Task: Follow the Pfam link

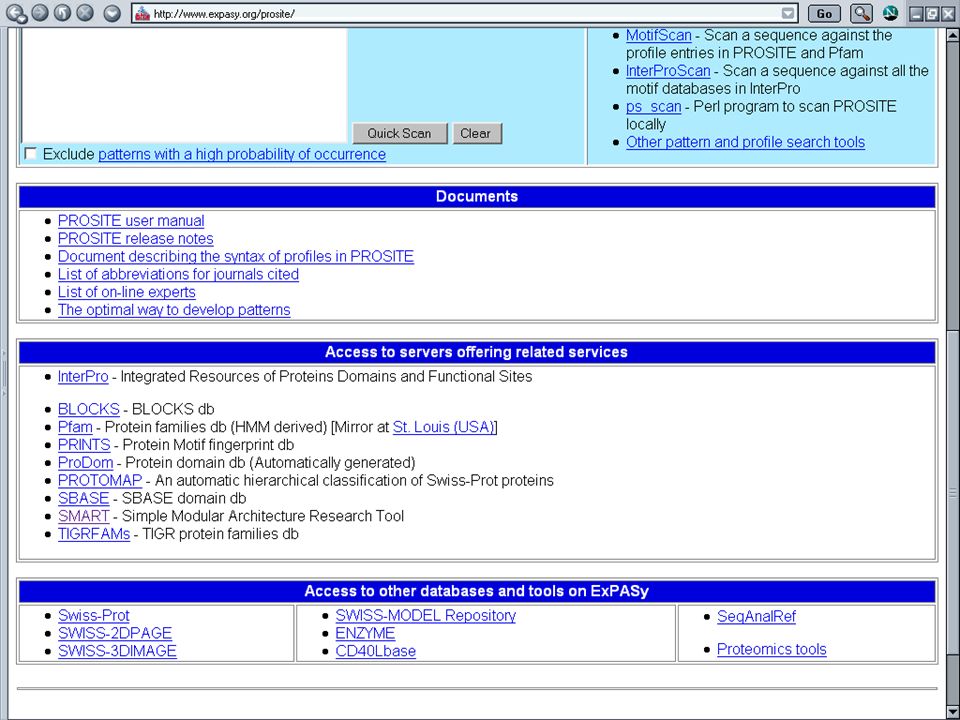Action: 75,427
